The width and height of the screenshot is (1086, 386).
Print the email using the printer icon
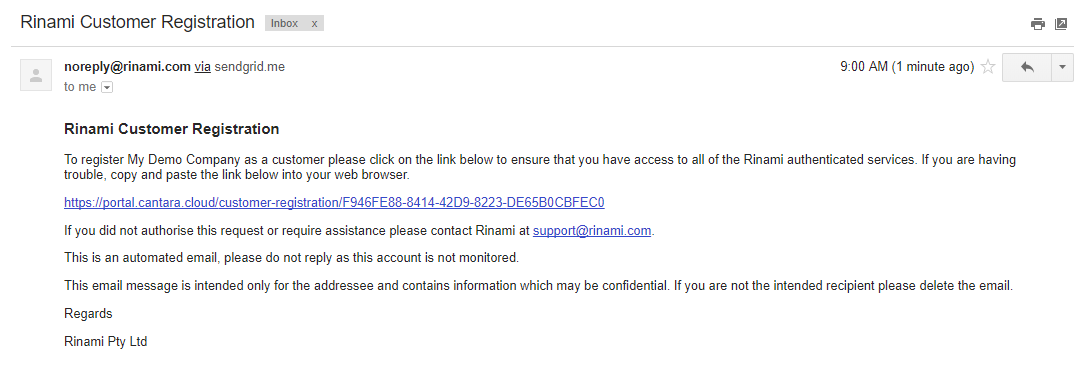click(1037, 24)
